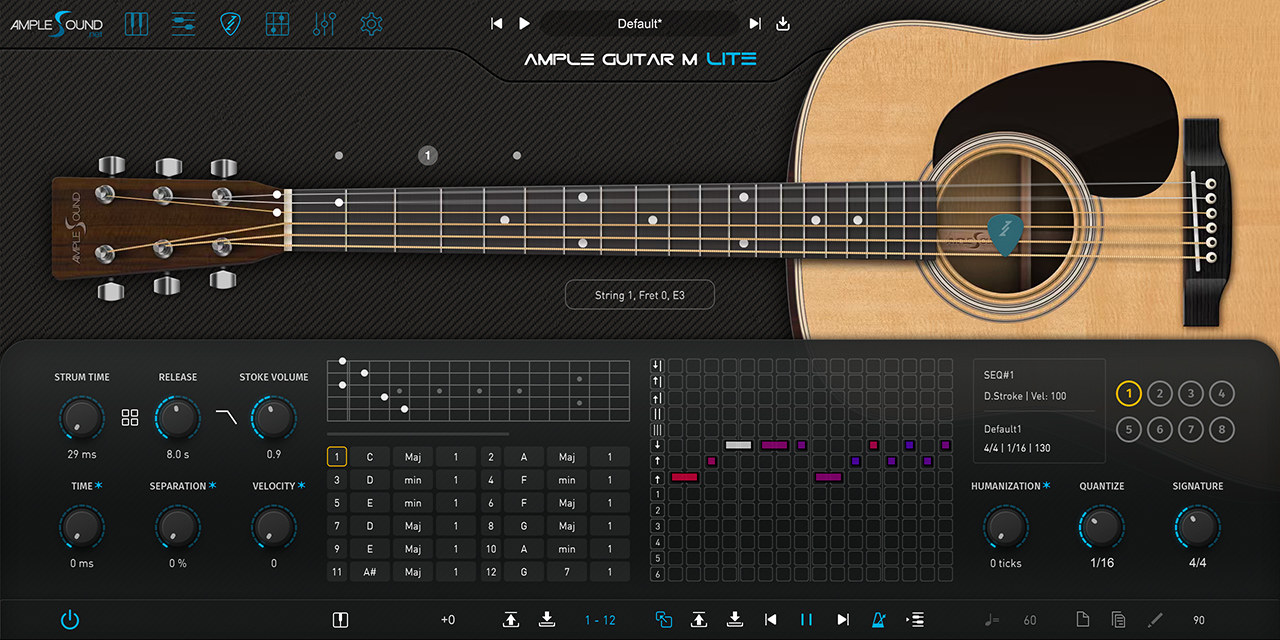Toggle the keyboard mode icon in bottom bar
Image resolution: width=1280 pixels, height=640 pixels.
pyautogui.click(x=340, y=620)
